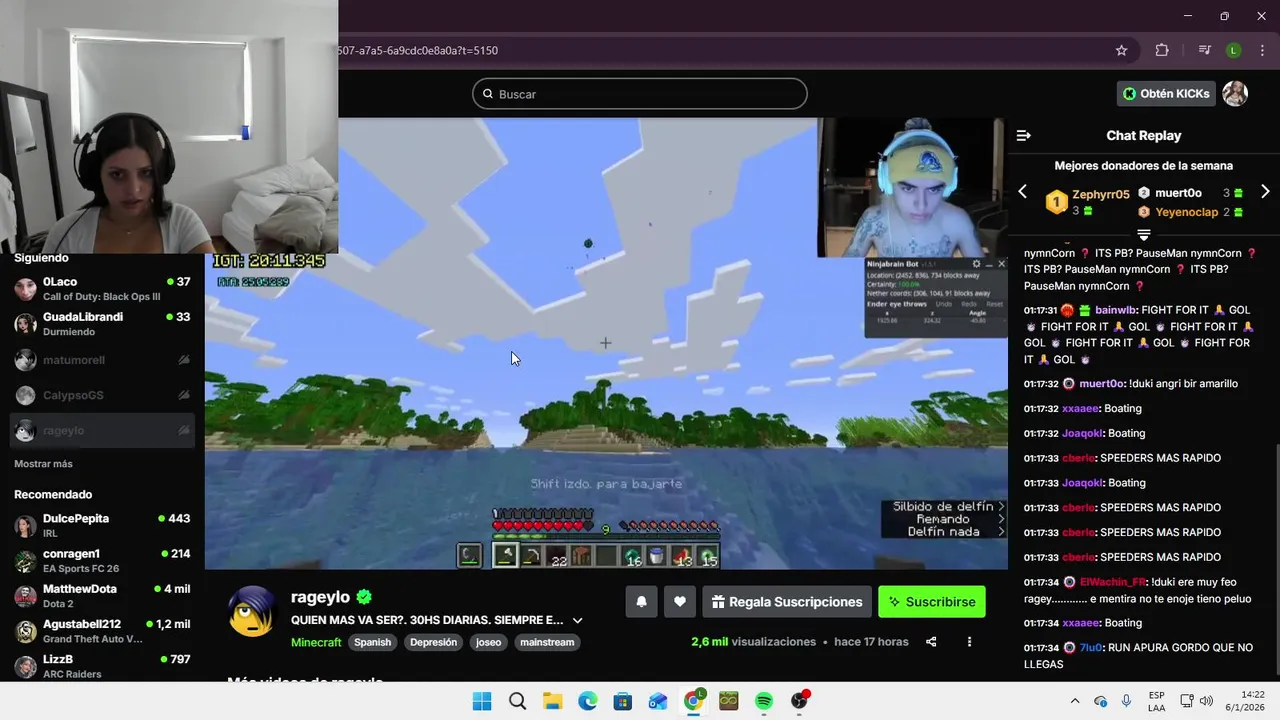Open offline channel matumorell

click(102, 360)
